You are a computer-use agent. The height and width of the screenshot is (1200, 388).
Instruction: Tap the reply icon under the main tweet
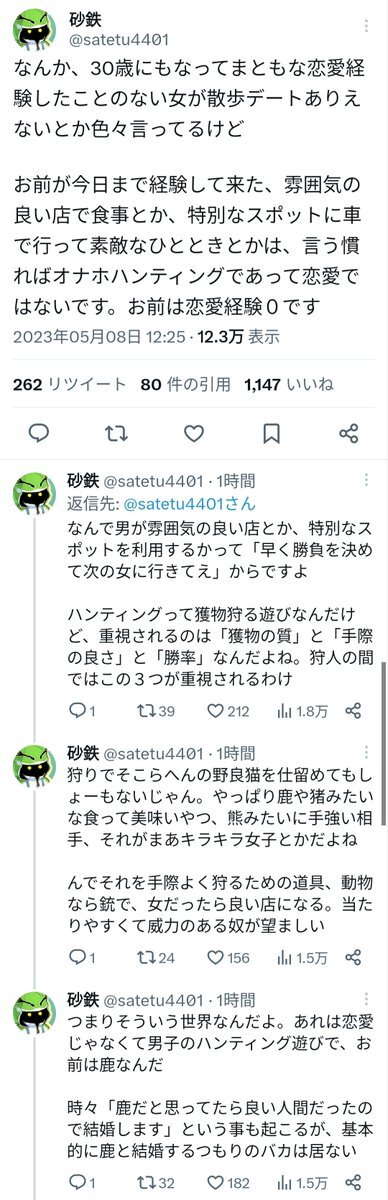pyautogui.click(x=39, y=433)
